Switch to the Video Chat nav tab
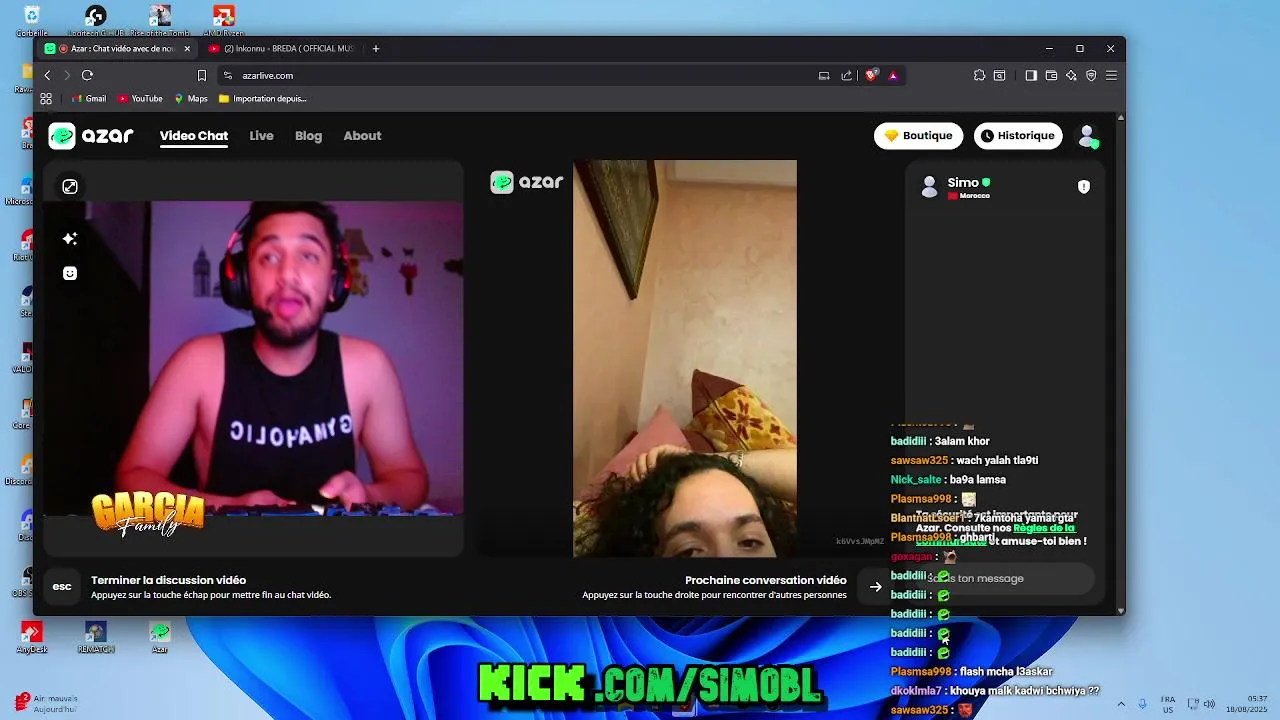The width and height of the screenshot is (1280, 720). tap(194, 136)
